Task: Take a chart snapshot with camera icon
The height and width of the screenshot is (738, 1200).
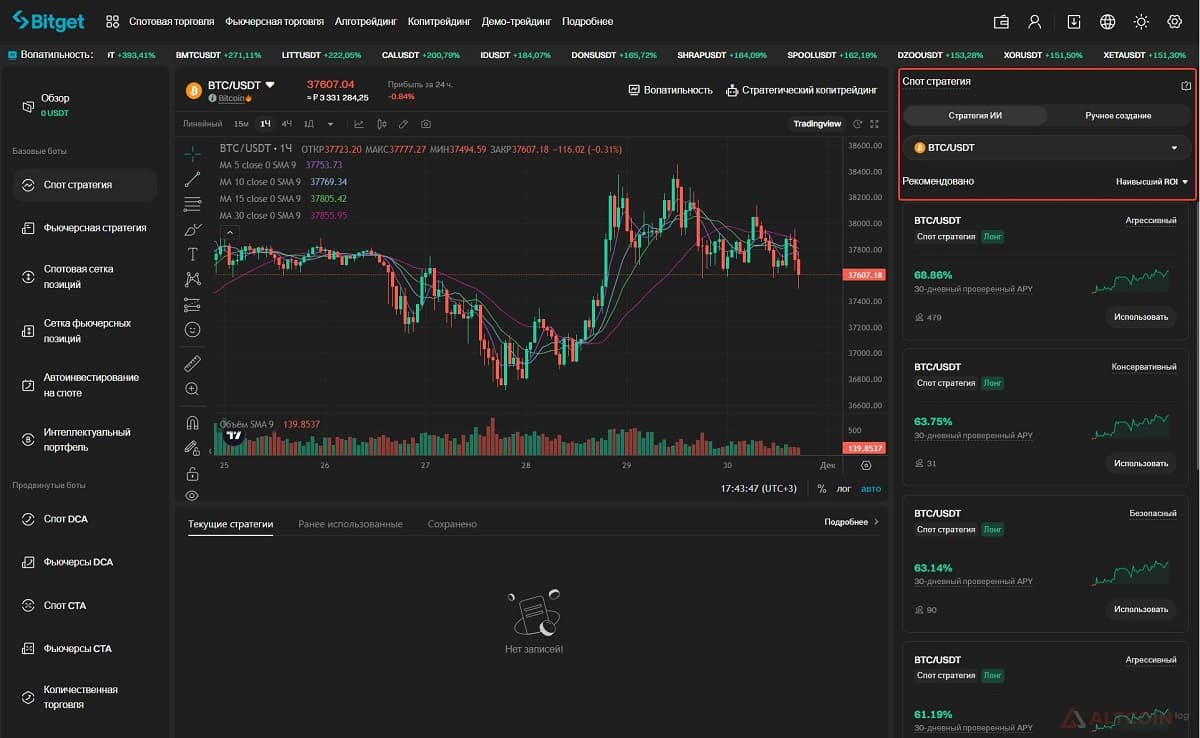Action: click(427, 124)
